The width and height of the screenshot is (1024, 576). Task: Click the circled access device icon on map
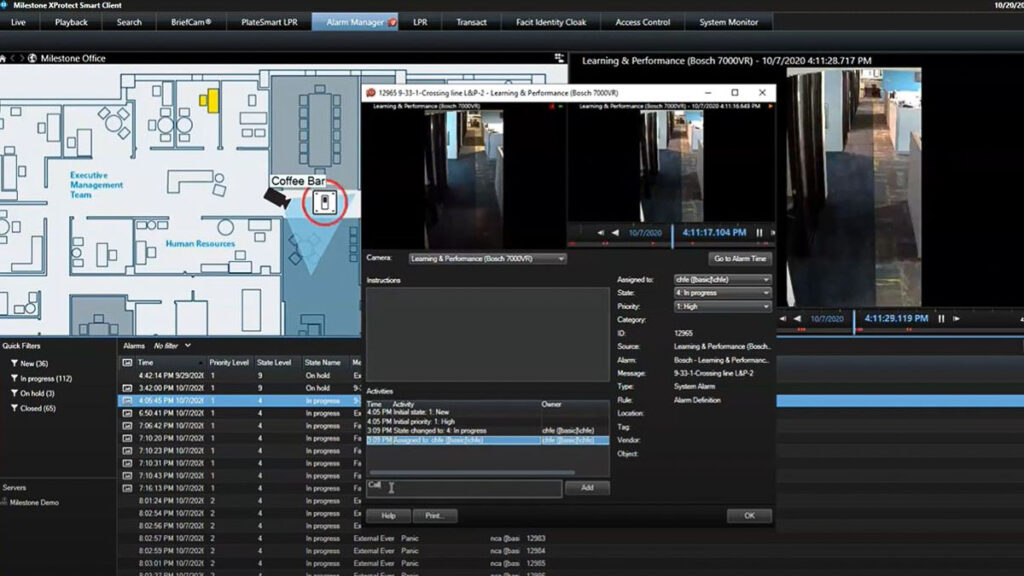tap(324, 203)
